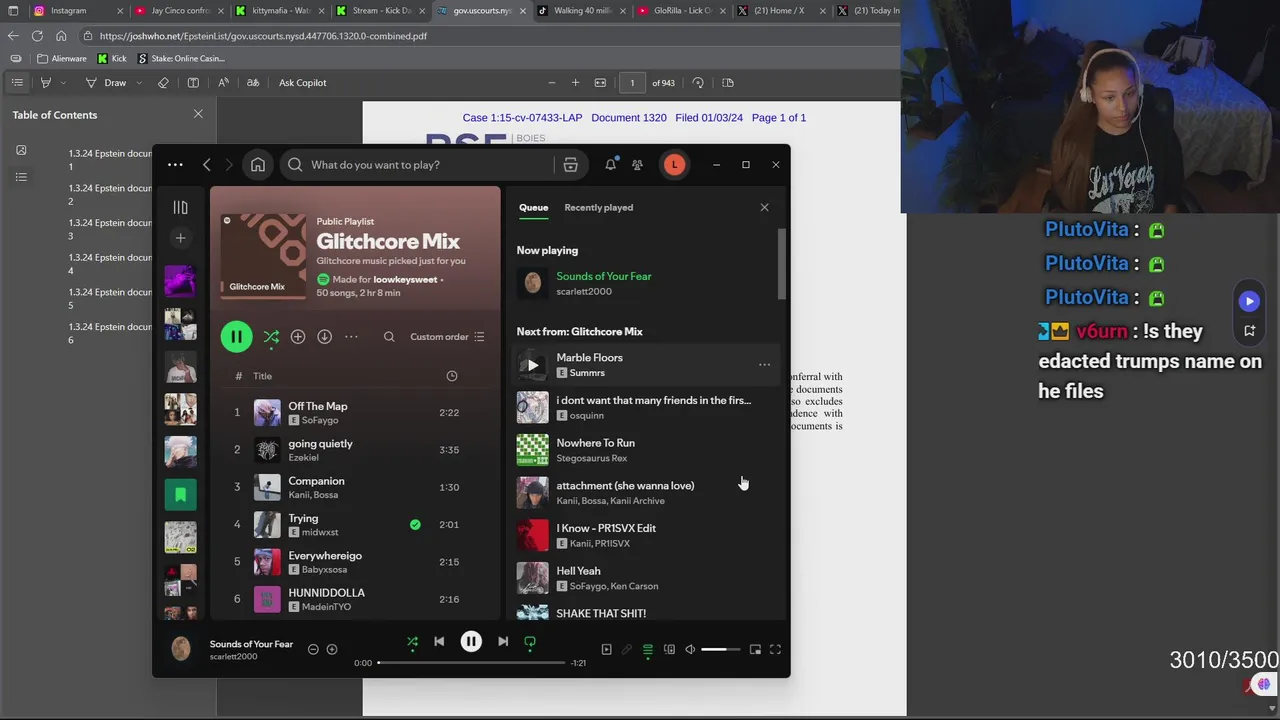Viewport: 1280px width, 720px height.
Task: Add Sounds of Your Fear to Liked Songs
Action: (x=332, y=650)
